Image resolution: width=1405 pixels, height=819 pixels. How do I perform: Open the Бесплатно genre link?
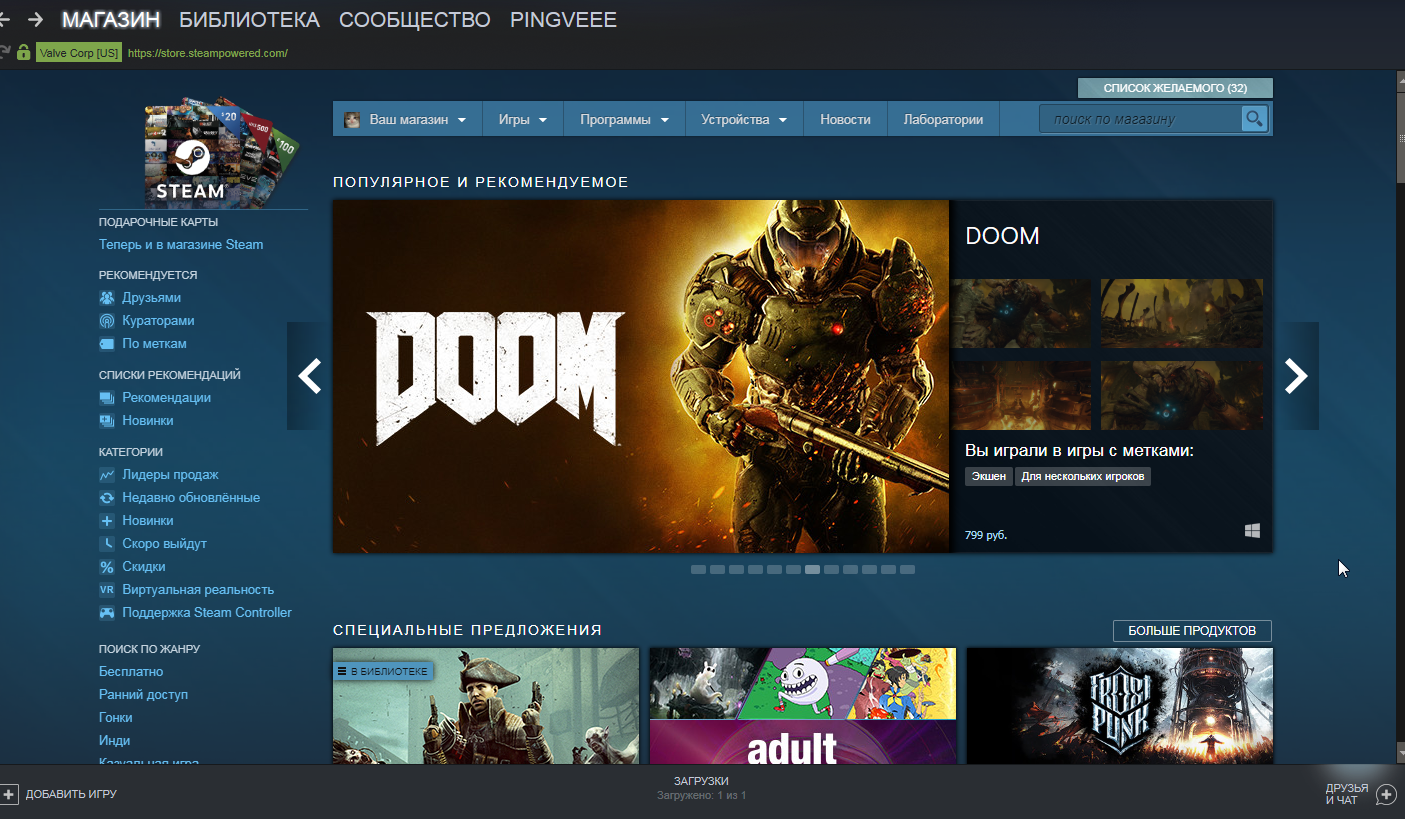[131, 672]
